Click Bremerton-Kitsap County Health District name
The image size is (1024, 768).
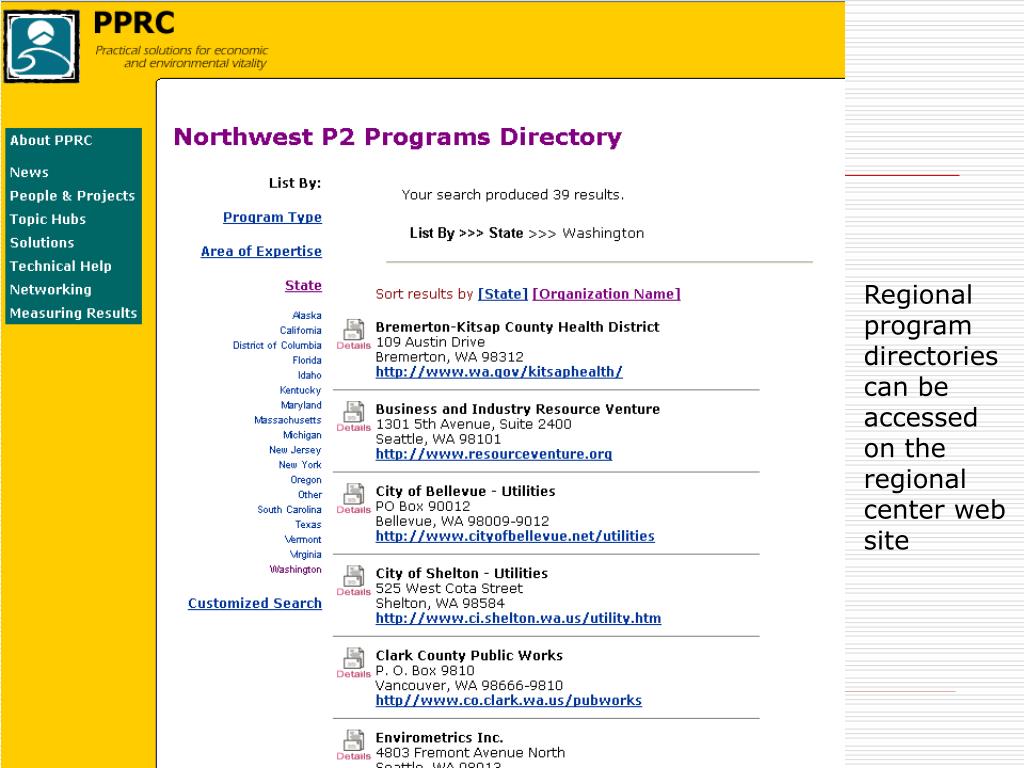[x=517, y=327]
